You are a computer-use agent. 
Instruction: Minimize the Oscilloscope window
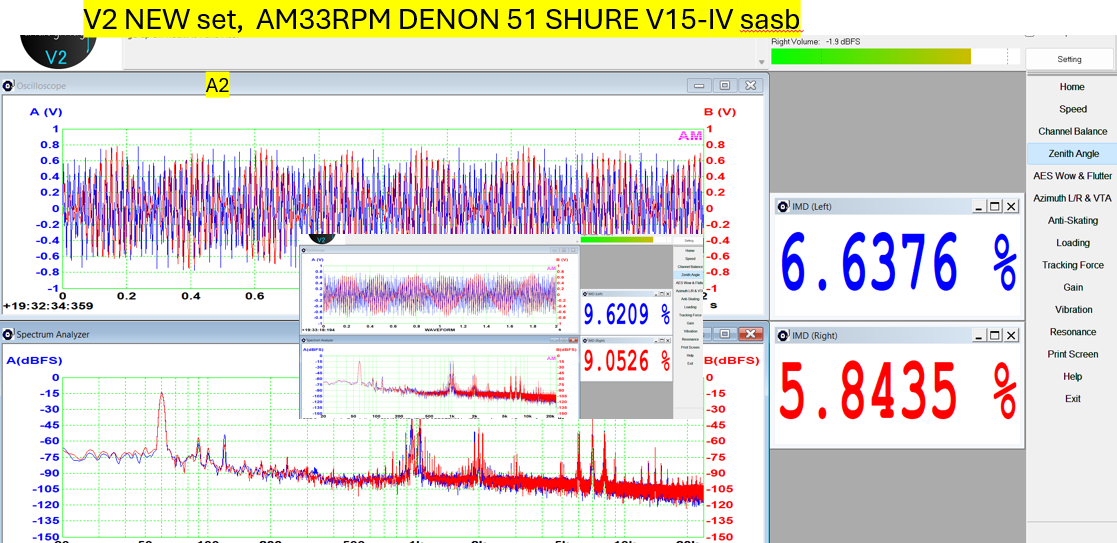click(700, 85)
